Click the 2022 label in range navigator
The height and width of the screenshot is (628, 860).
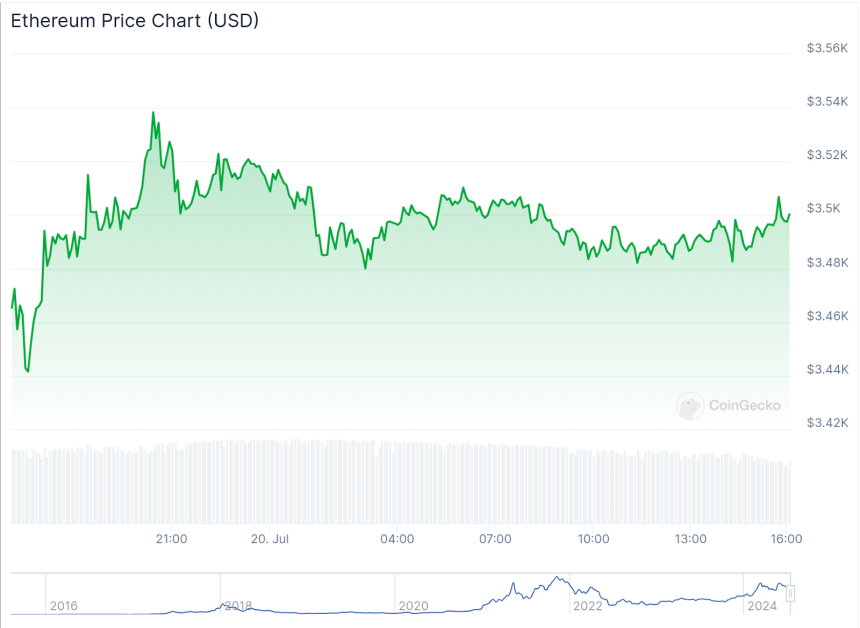click(x=587, y=606)
